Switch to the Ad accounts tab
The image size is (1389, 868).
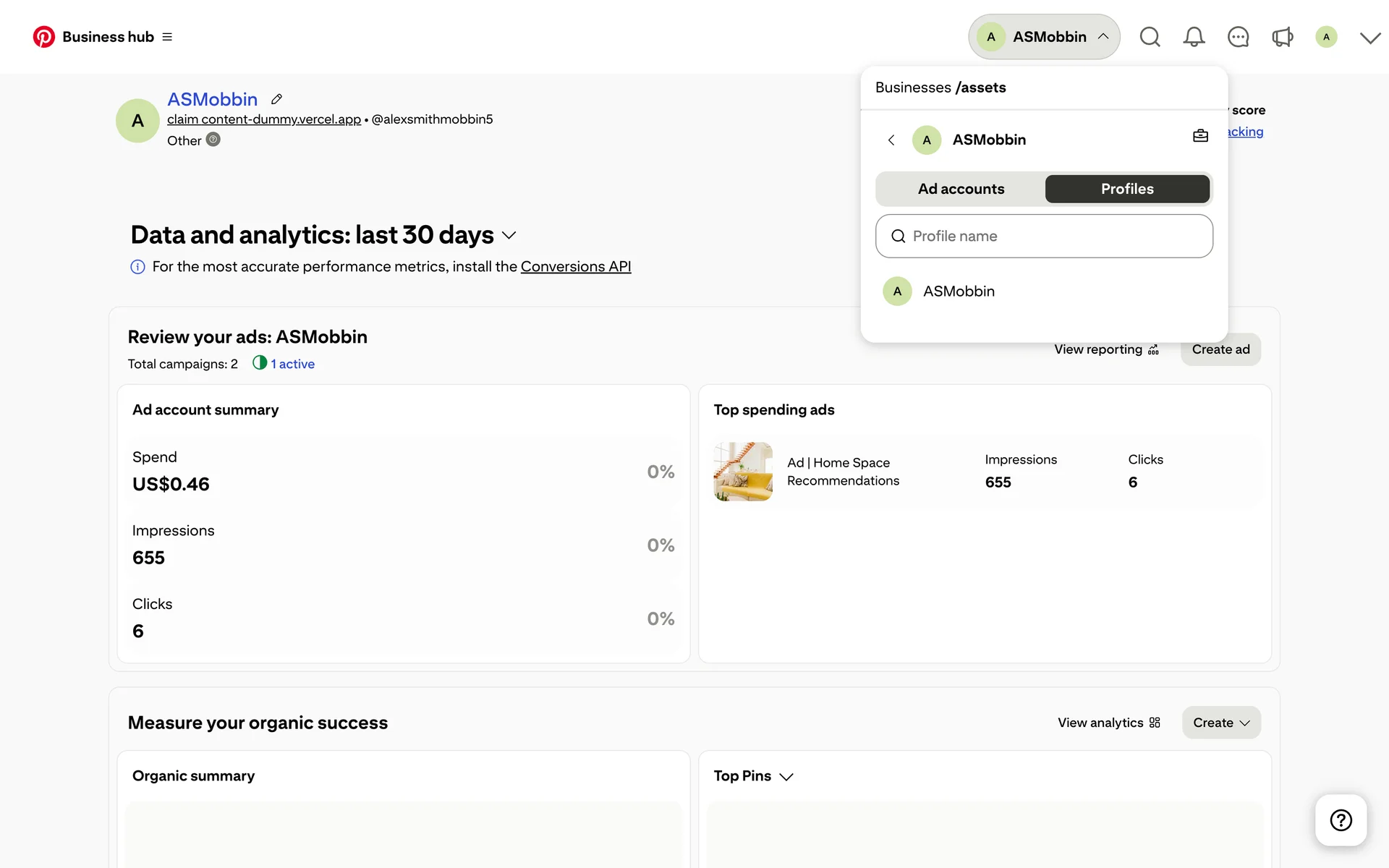(961, 189)
